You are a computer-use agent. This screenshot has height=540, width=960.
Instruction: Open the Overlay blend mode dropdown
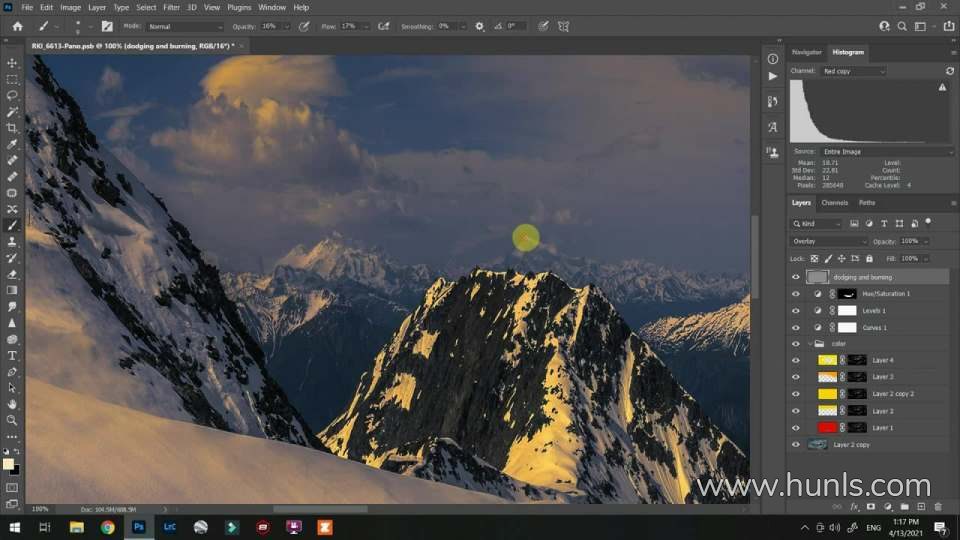(x=830, y=241)
